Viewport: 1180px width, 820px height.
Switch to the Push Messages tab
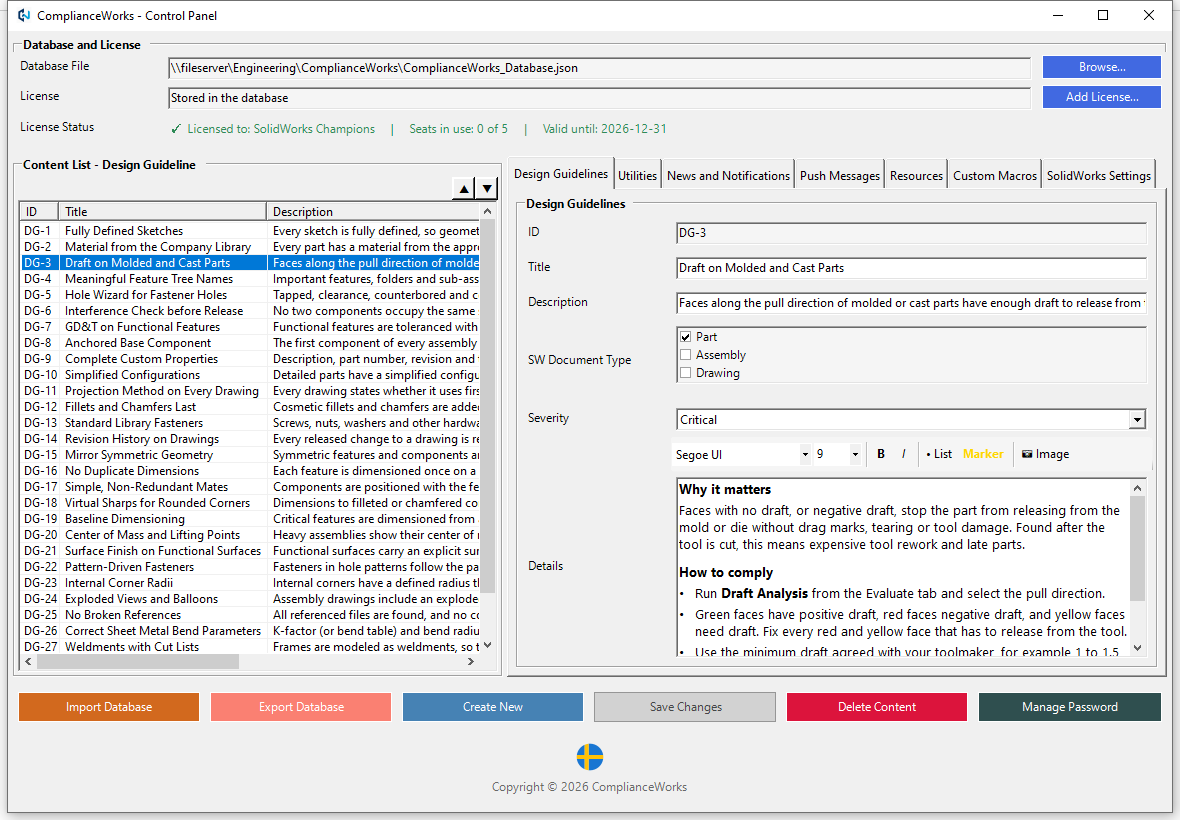coord(839,176)
